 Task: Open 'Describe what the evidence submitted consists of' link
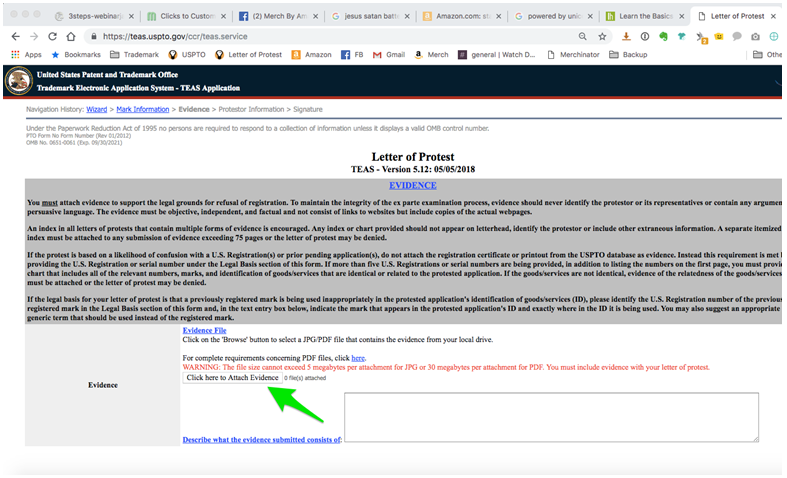261,440
